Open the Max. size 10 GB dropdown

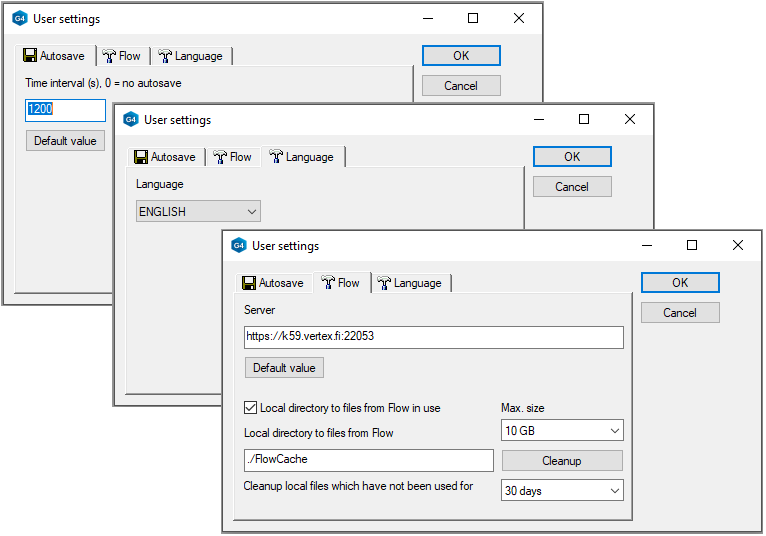(x=562, y=431)
